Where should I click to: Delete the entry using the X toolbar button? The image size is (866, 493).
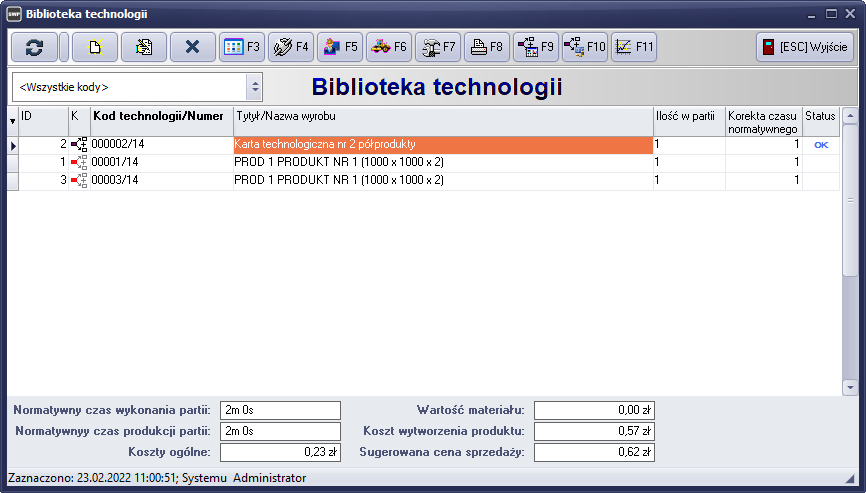193,47
